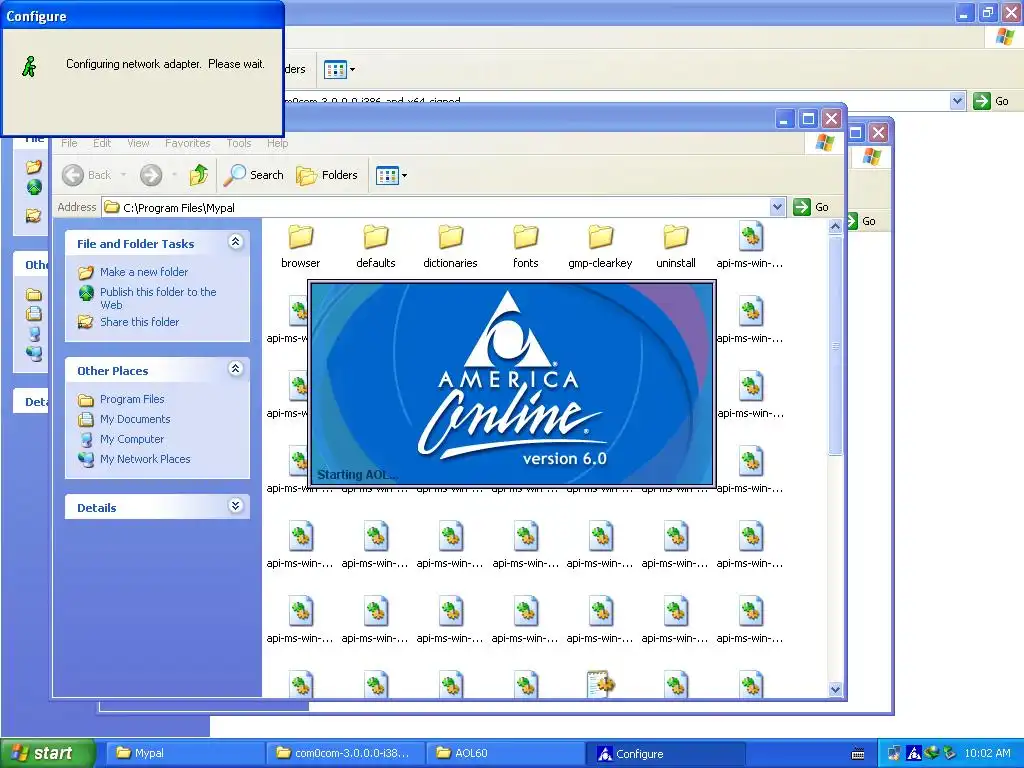The height and width of the screenshot is (768, 1024).
Task: Collapse File and Folder Tasks panel
Action: point(236,242)
